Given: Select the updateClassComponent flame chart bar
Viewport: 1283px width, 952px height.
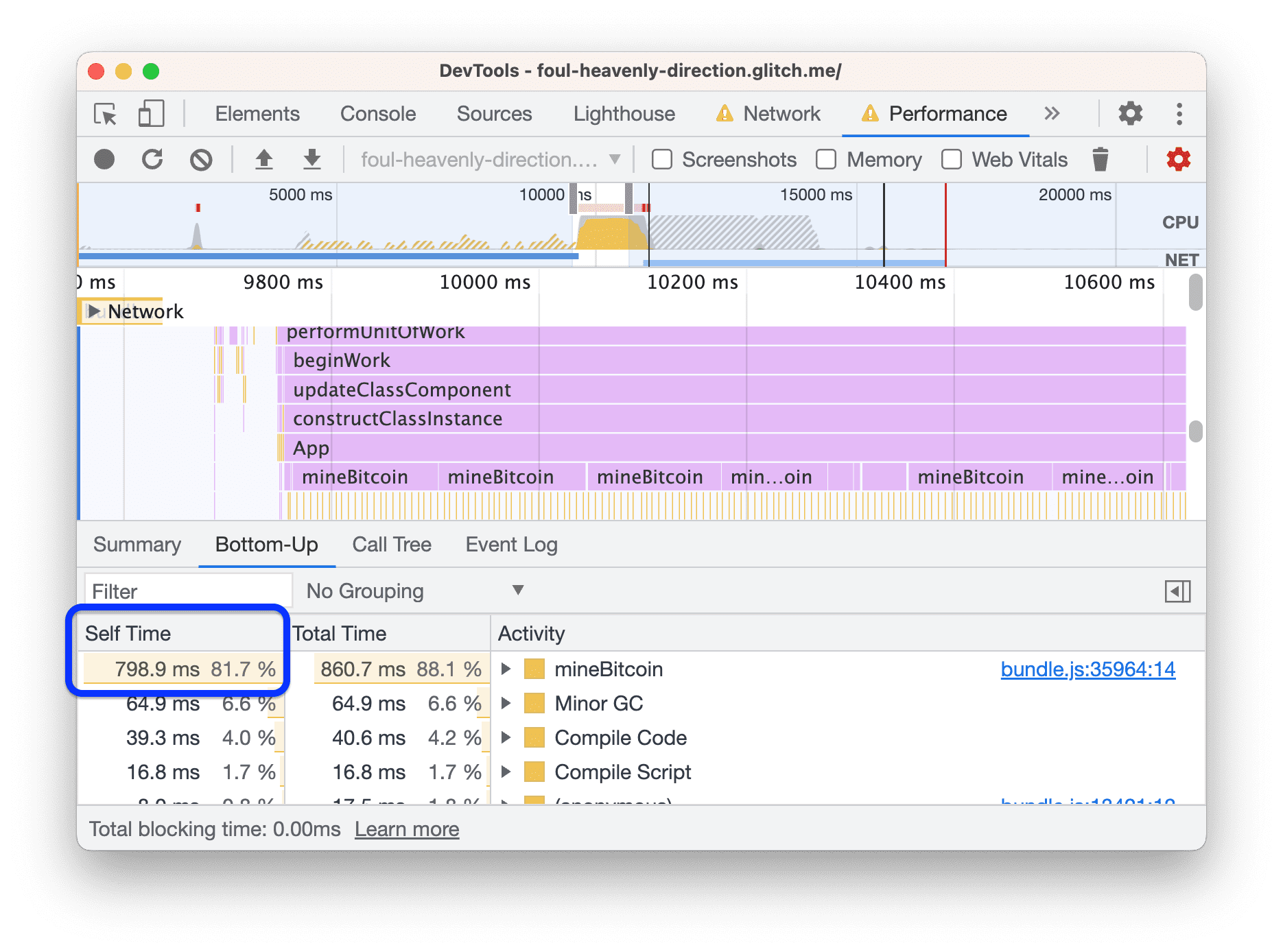Looking at the screenshot, I should tap(734, 390).
